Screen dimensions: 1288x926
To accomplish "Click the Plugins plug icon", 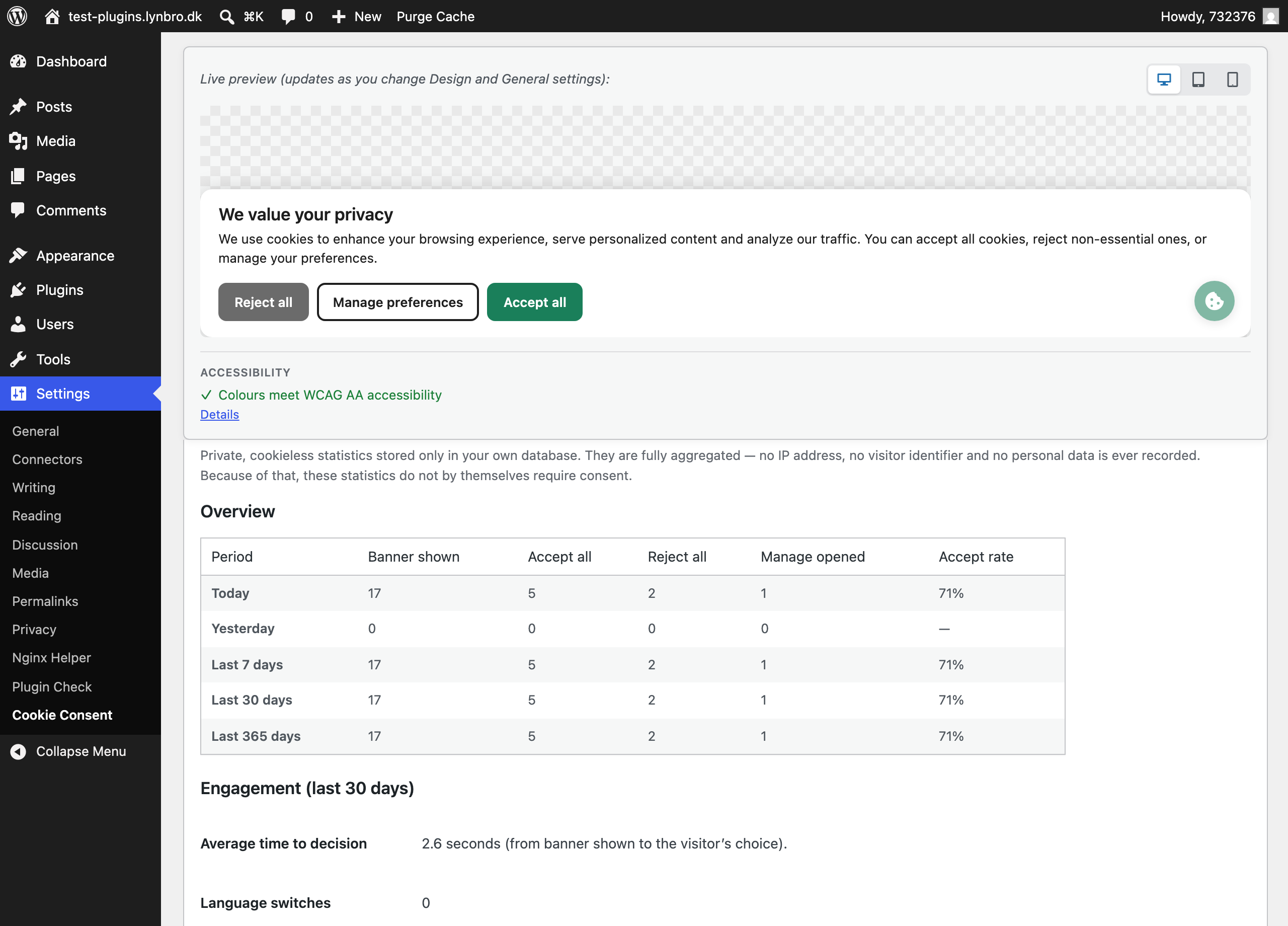I will (18, 290).
